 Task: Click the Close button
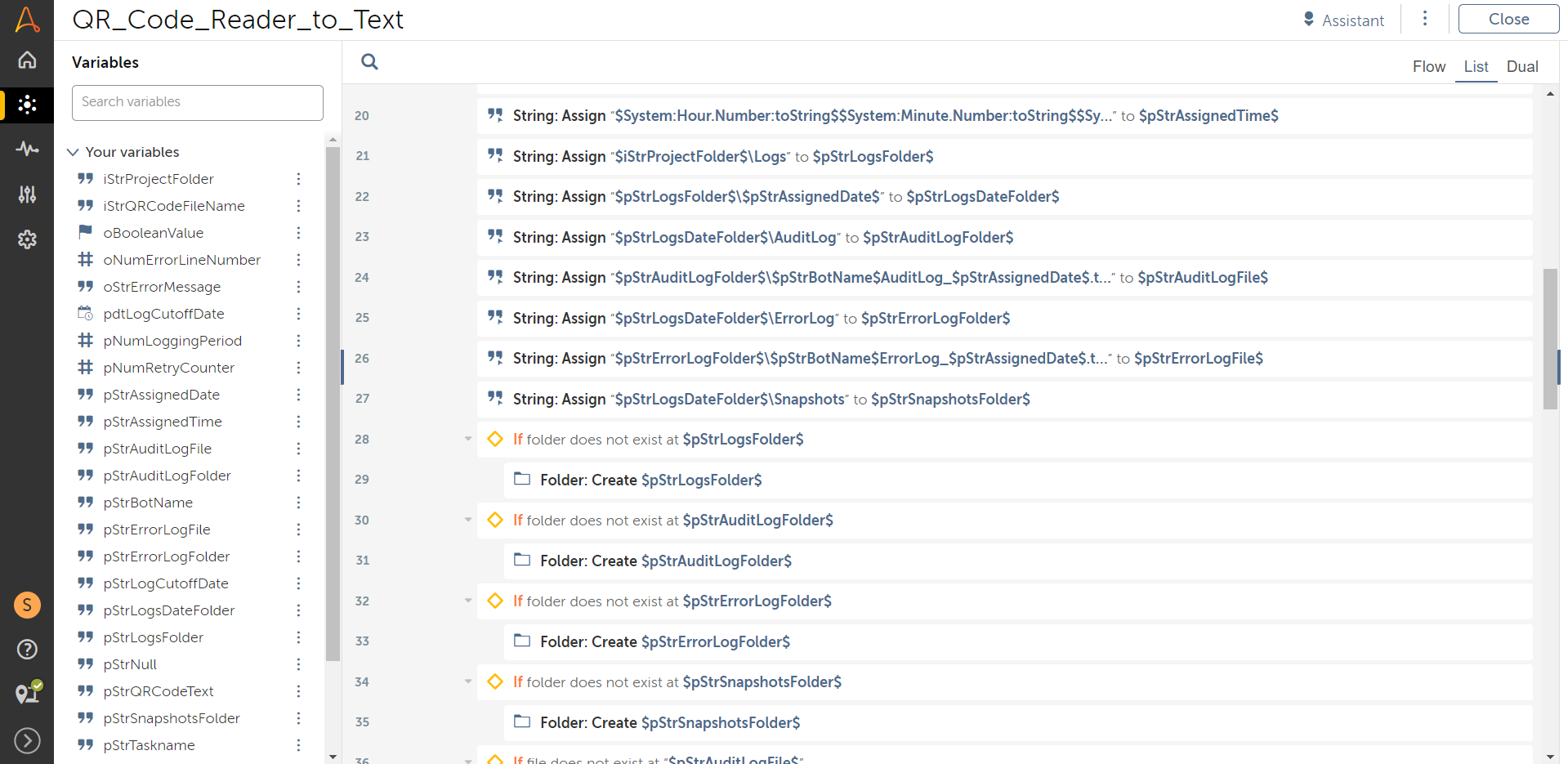coord(1508,19)
